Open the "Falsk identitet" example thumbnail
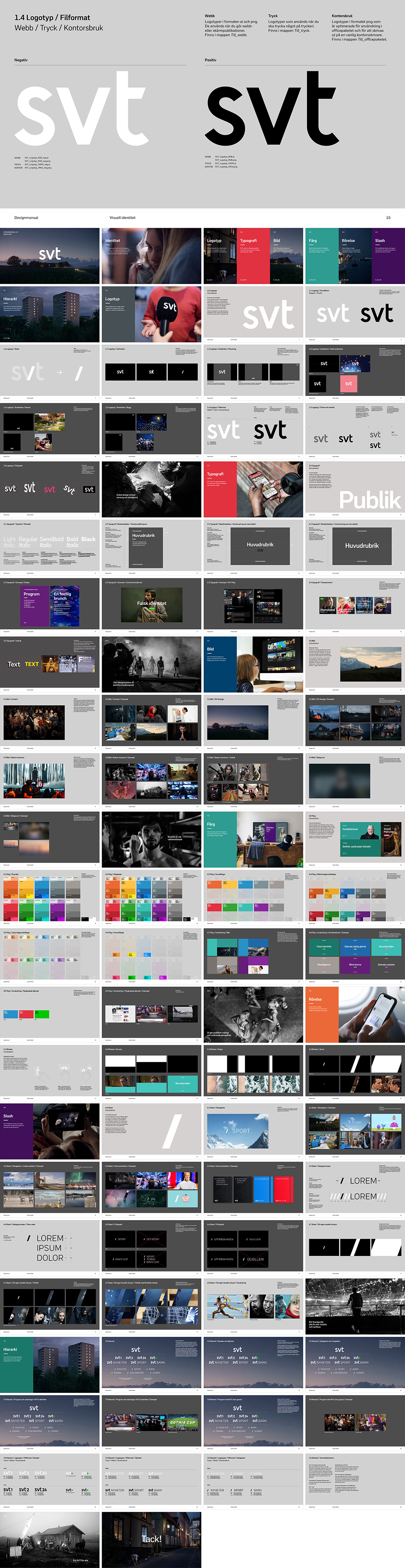Viewport: 405px width, 1568px height. (151, 606)
